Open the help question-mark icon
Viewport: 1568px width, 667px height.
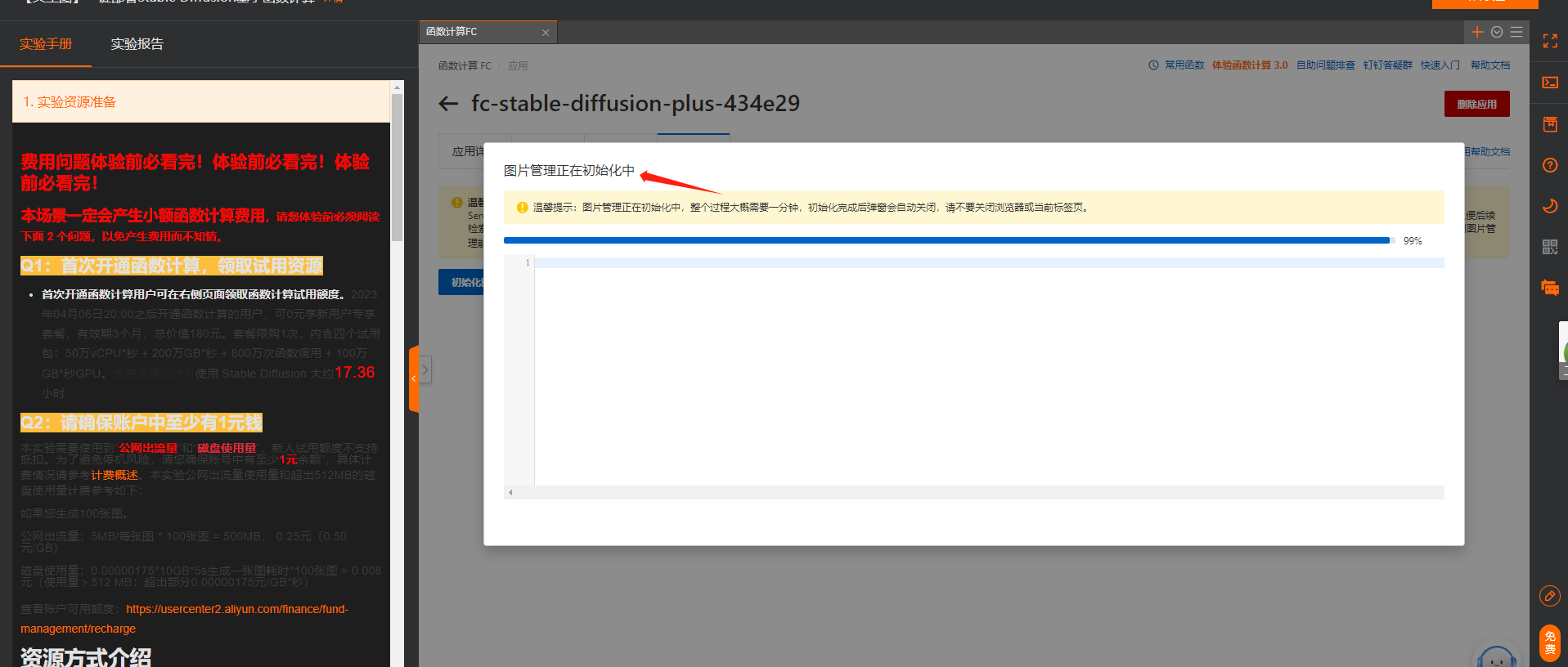(x=1550, y=165)
